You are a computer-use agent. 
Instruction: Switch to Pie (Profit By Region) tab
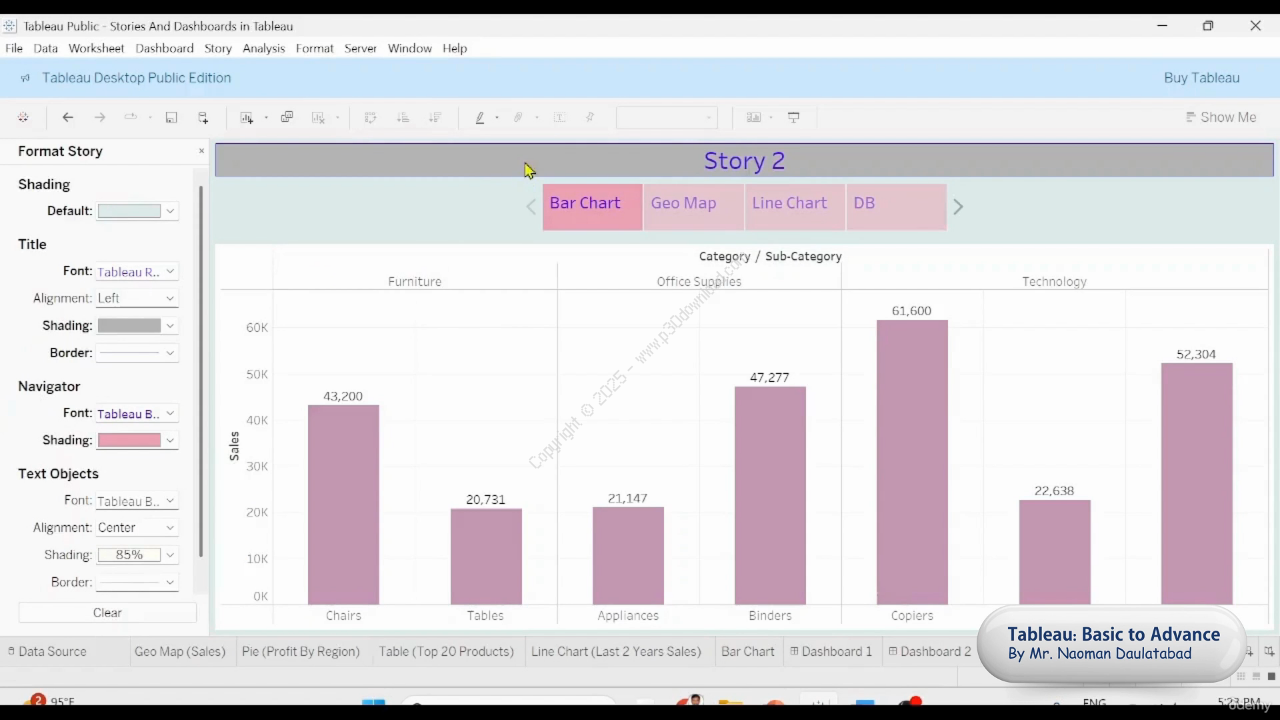point(301,651)
